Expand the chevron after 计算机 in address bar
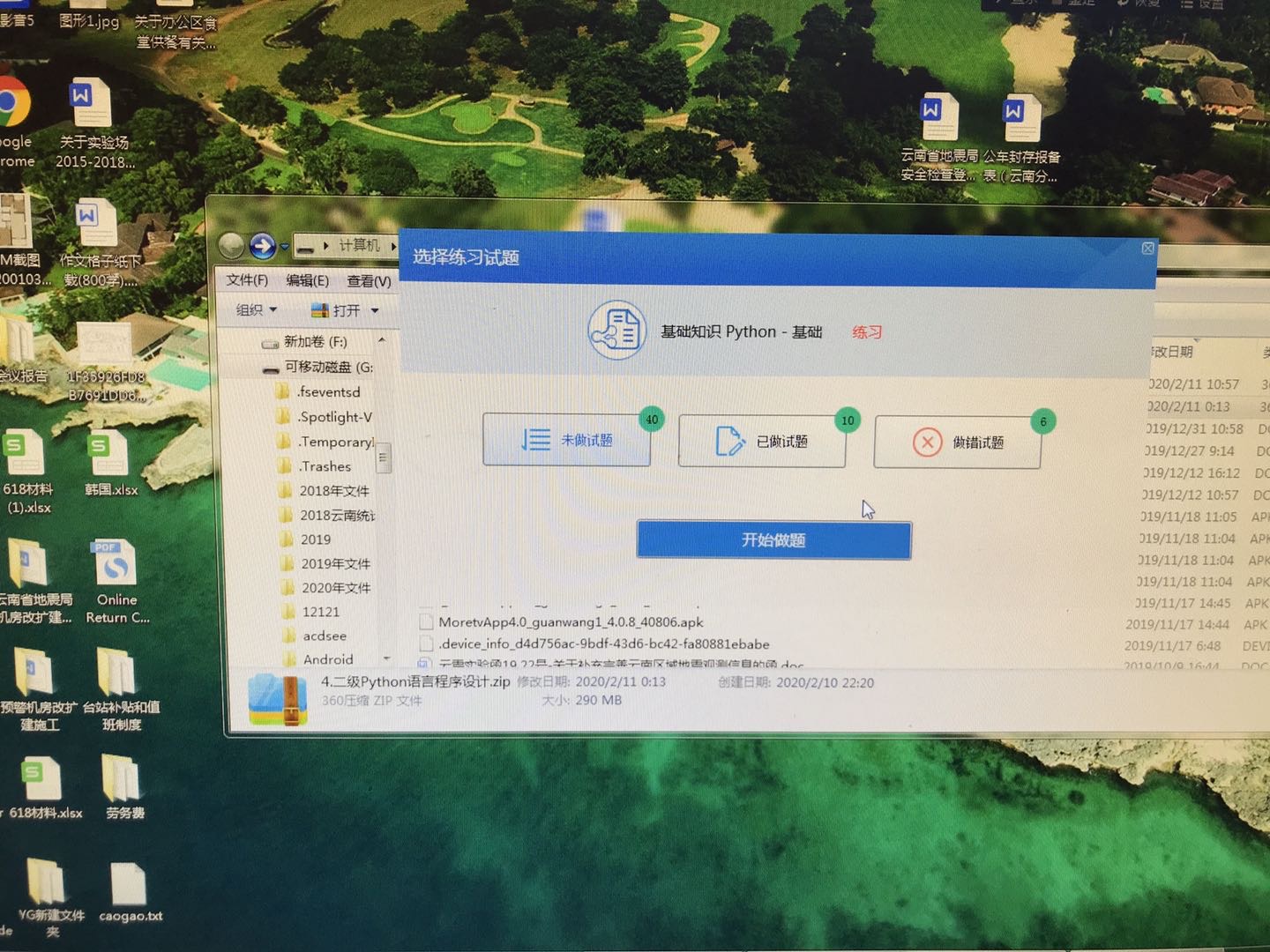Image resolution: width=1270 pixels, height=952 pixels. [392, 246]
